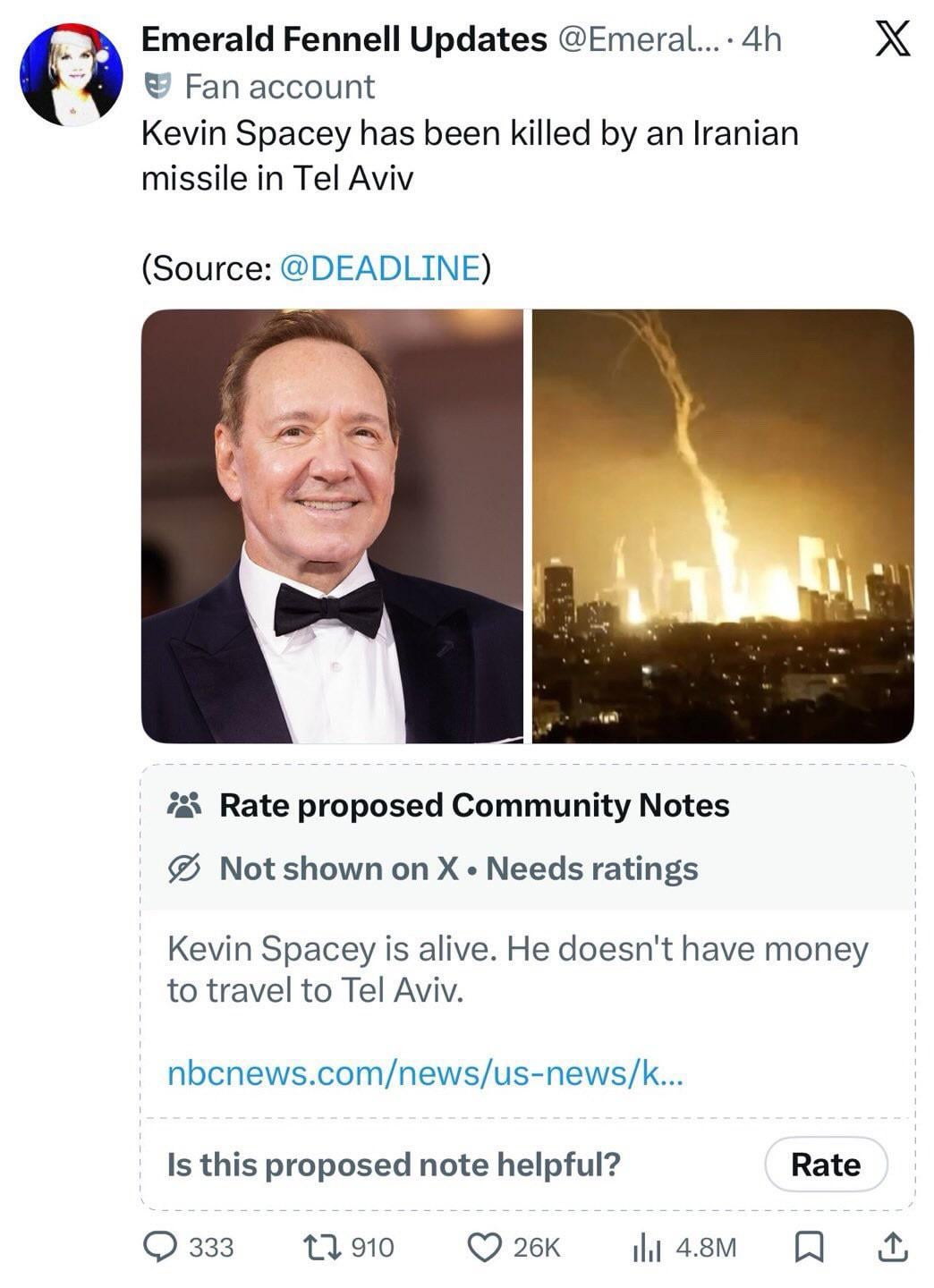This screenshot has width=934, height=1288.
Task: Click the Emerald Fennell Updates display name
Action: [344, 39]
